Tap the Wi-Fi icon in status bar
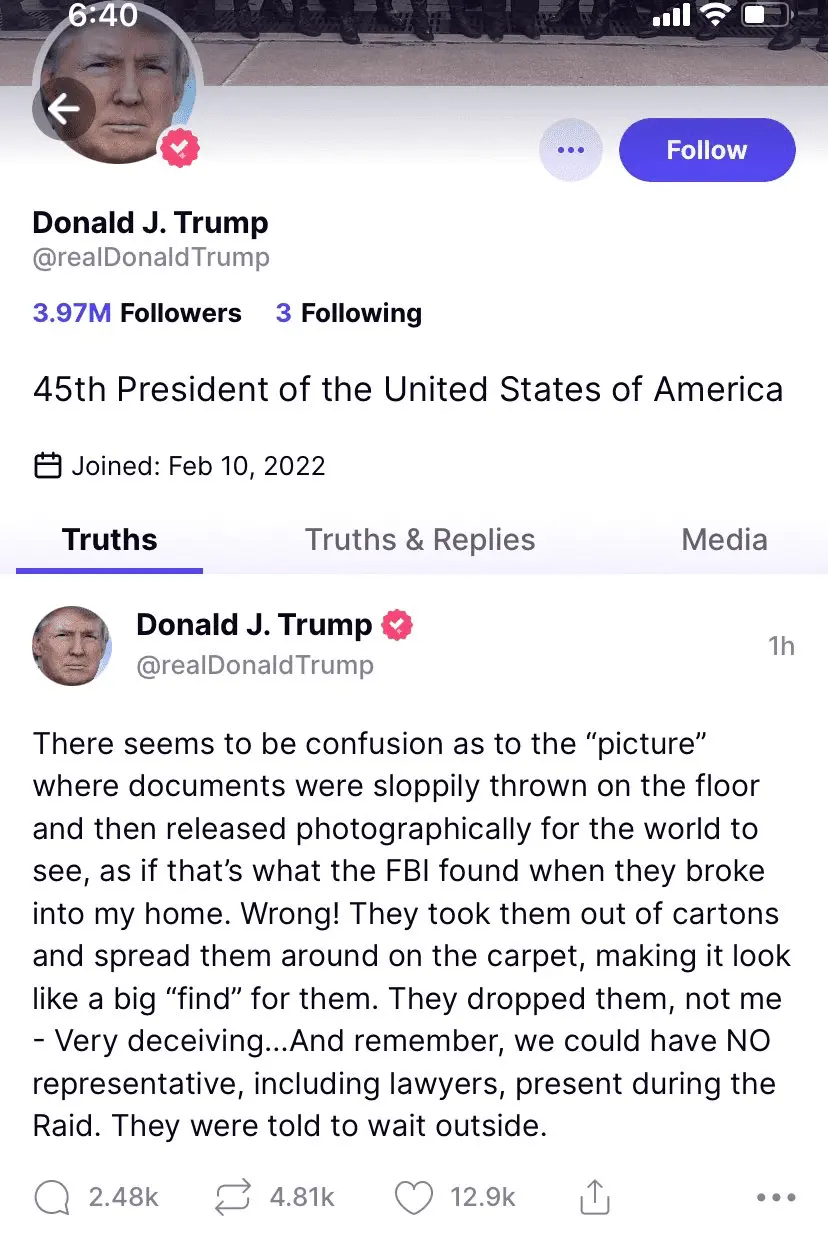This screenshot has width=828, height=1249. pos(715,15)
